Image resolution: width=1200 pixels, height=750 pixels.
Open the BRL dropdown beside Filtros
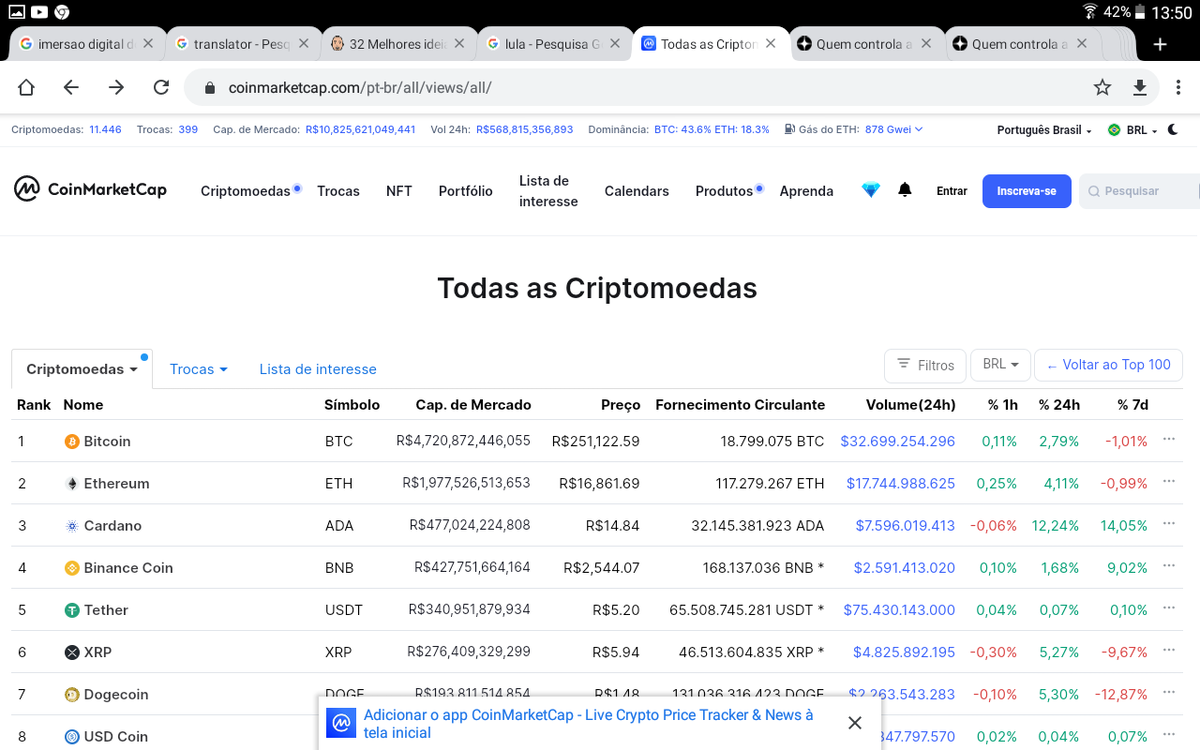click(x=1000, y=365)
